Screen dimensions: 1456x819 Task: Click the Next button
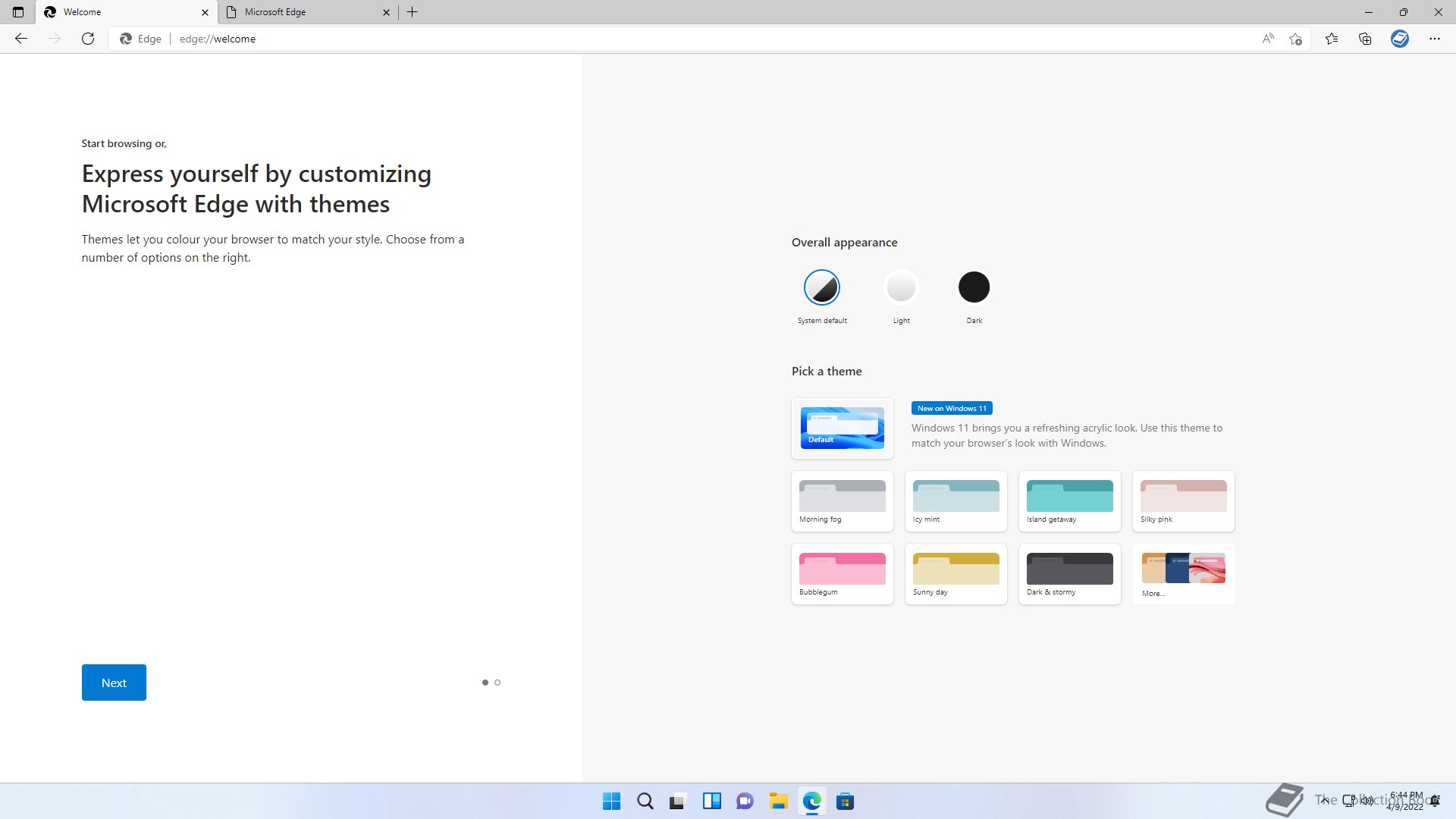pyautogui.click(x=114, y=682)
